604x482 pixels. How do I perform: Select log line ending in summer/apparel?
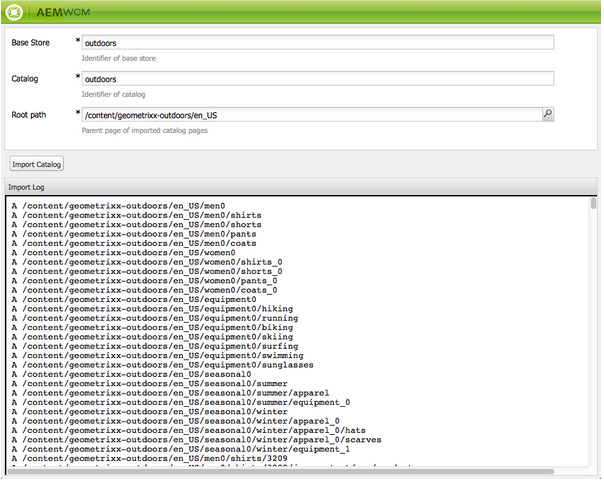pyautogui.click(x=170, y=393)
